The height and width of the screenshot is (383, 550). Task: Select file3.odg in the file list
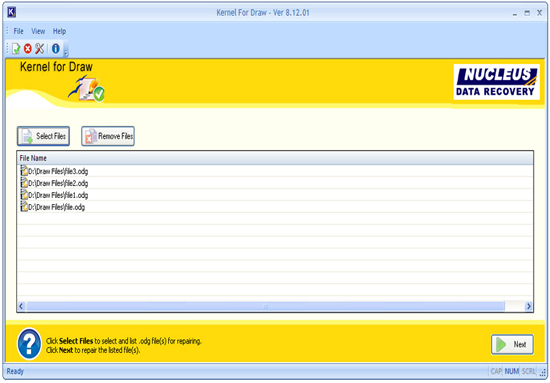[275, 171]
